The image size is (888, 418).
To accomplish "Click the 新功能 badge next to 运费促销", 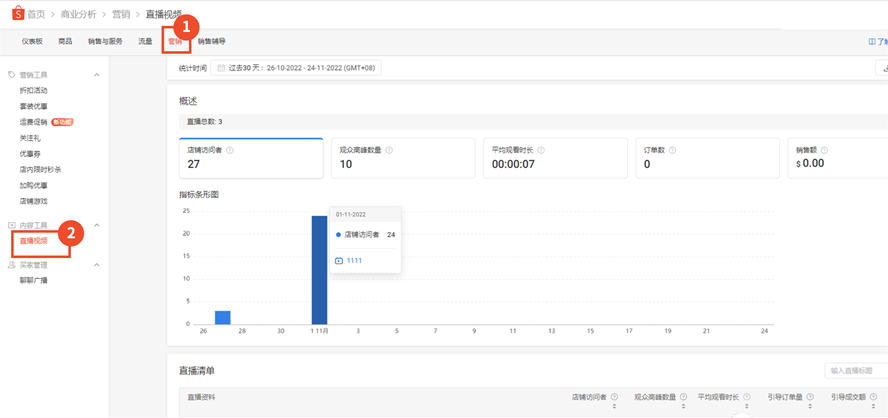I will [62, 122].
